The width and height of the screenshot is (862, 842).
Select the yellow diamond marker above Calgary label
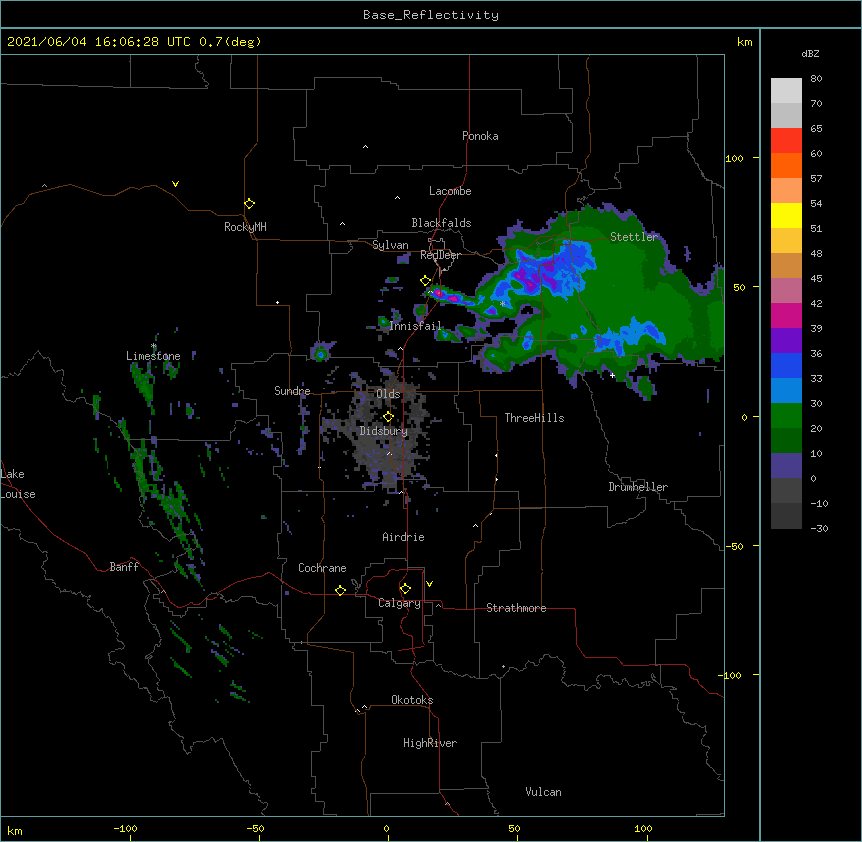click(x=405, y=589)
